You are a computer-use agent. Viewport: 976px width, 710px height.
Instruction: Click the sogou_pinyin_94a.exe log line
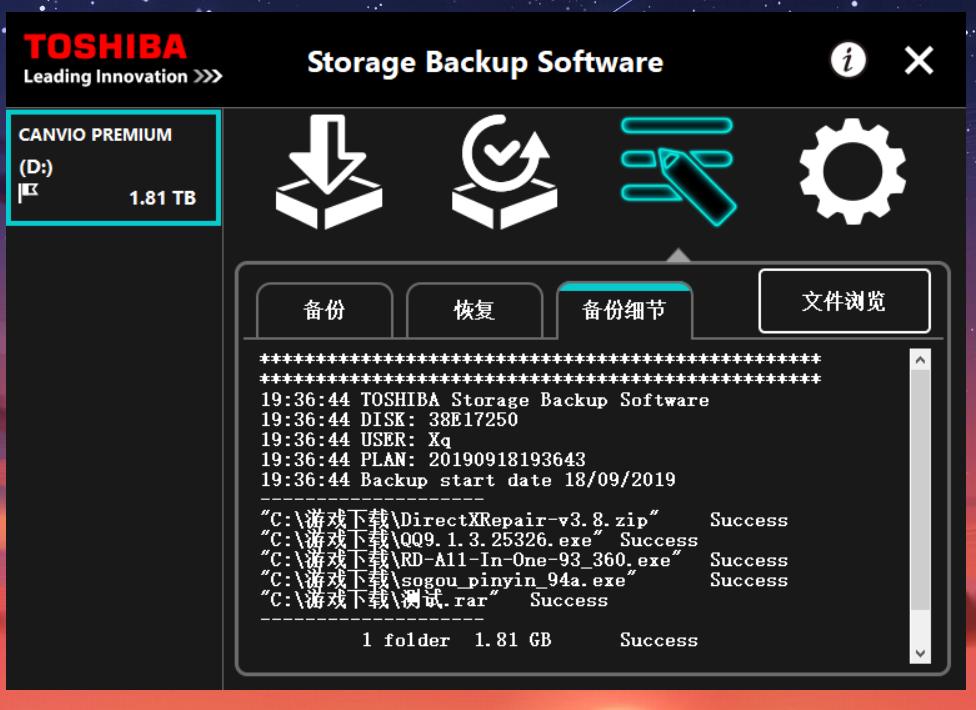[524, 579]
